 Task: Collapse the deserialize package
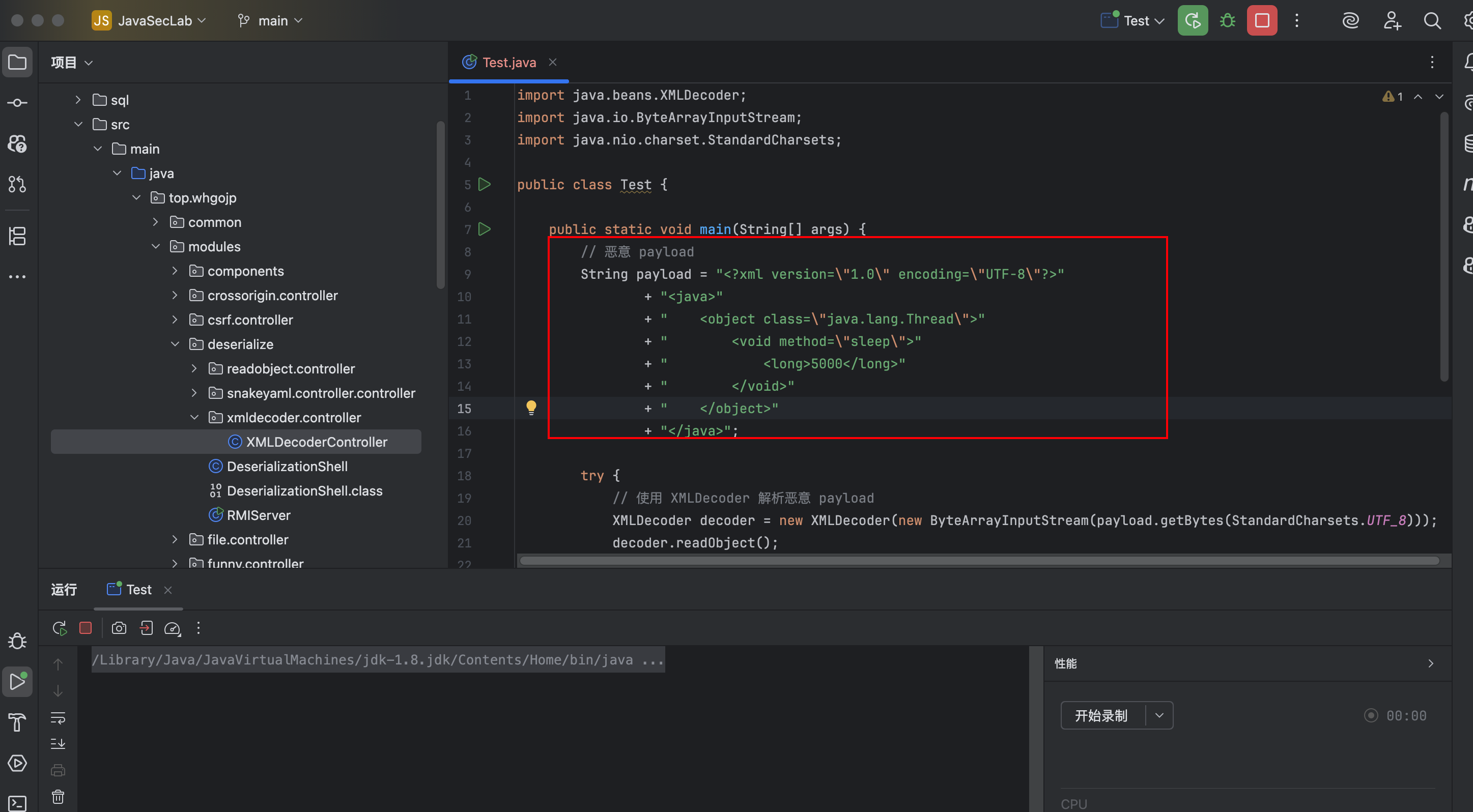tap(175, 344)
